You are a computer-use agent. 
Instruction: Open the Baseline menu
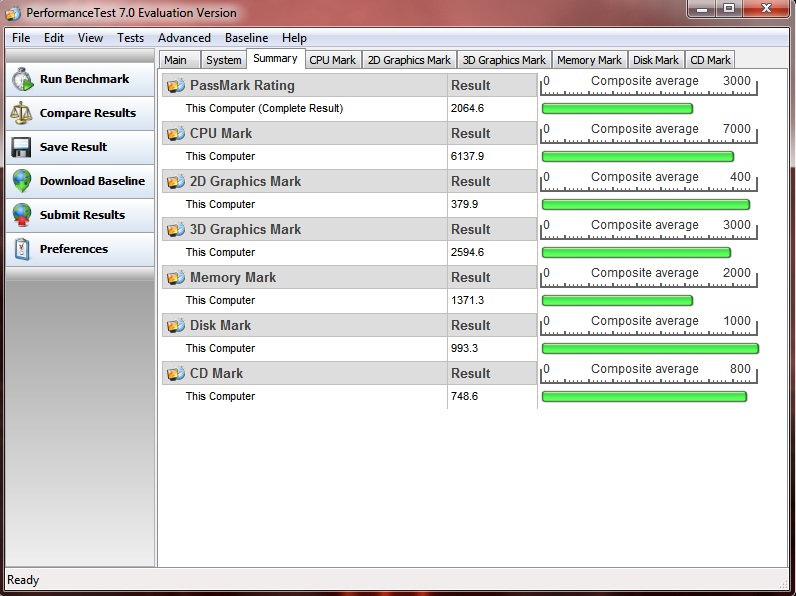[246, 38]
